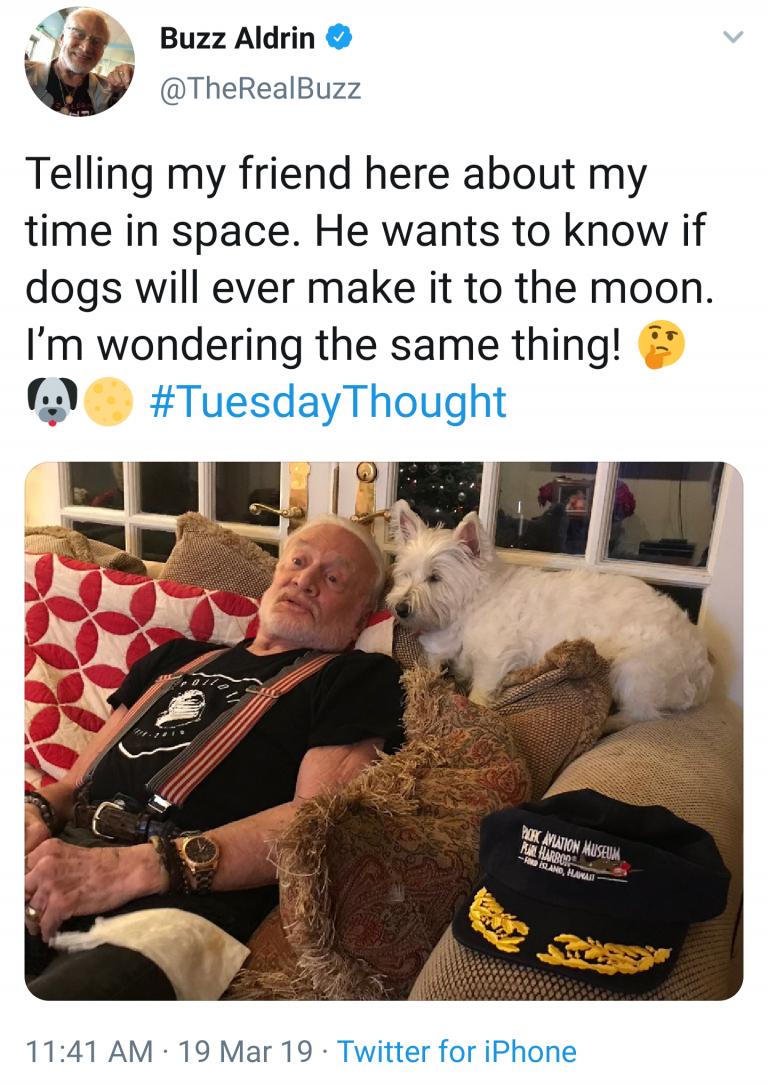Open the tweet options chevron

(733, 37)
